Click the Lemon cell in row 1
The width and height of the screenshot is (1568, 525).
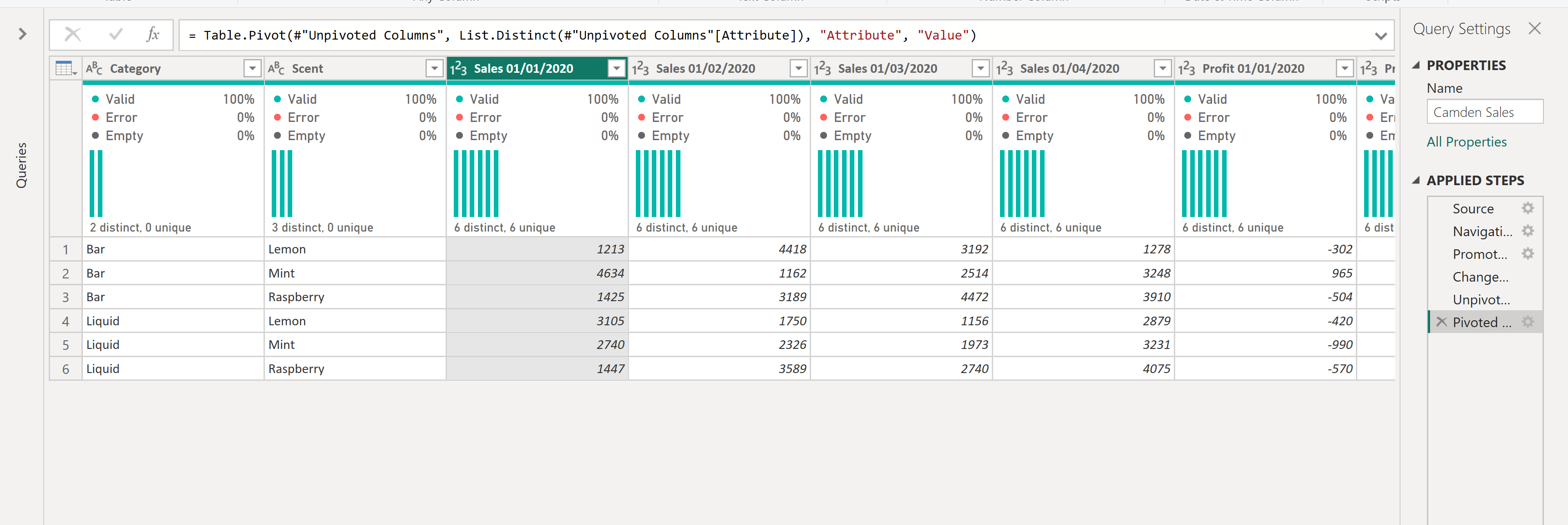point(355,249)
